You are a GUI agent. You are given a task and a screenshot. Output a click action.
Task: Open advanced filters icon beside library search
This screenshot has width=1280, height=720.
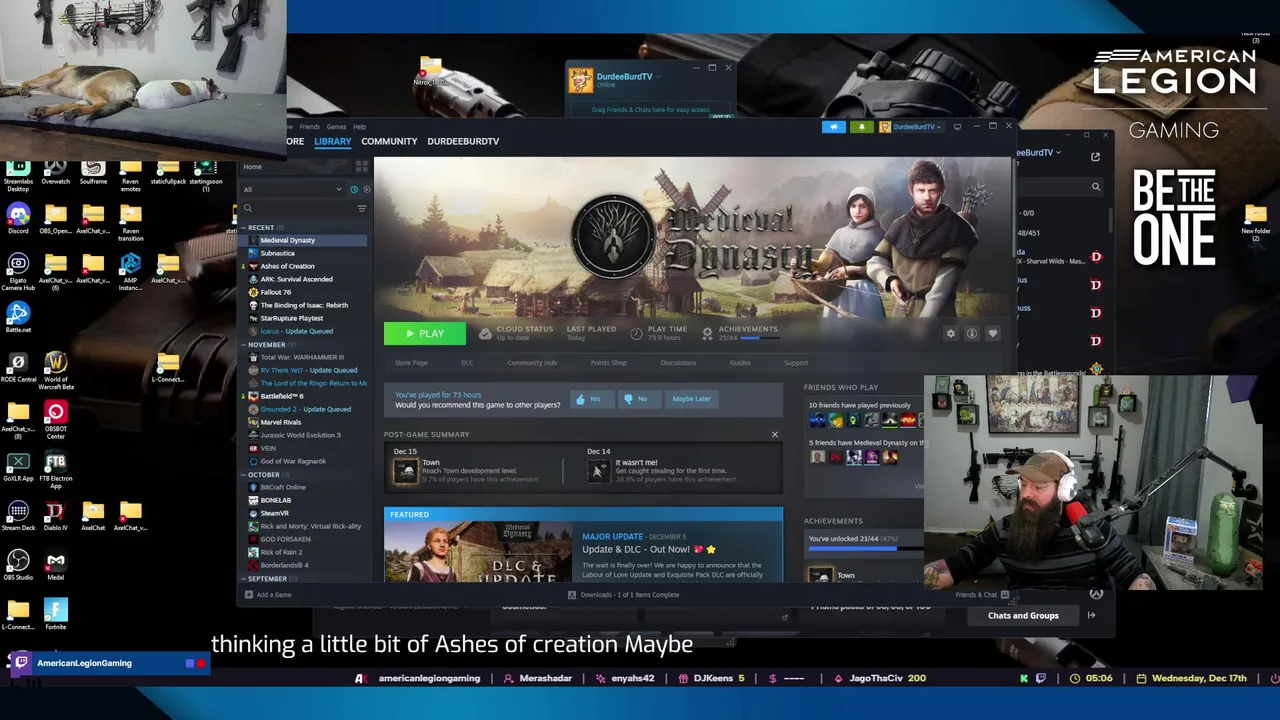coord(362,208)
